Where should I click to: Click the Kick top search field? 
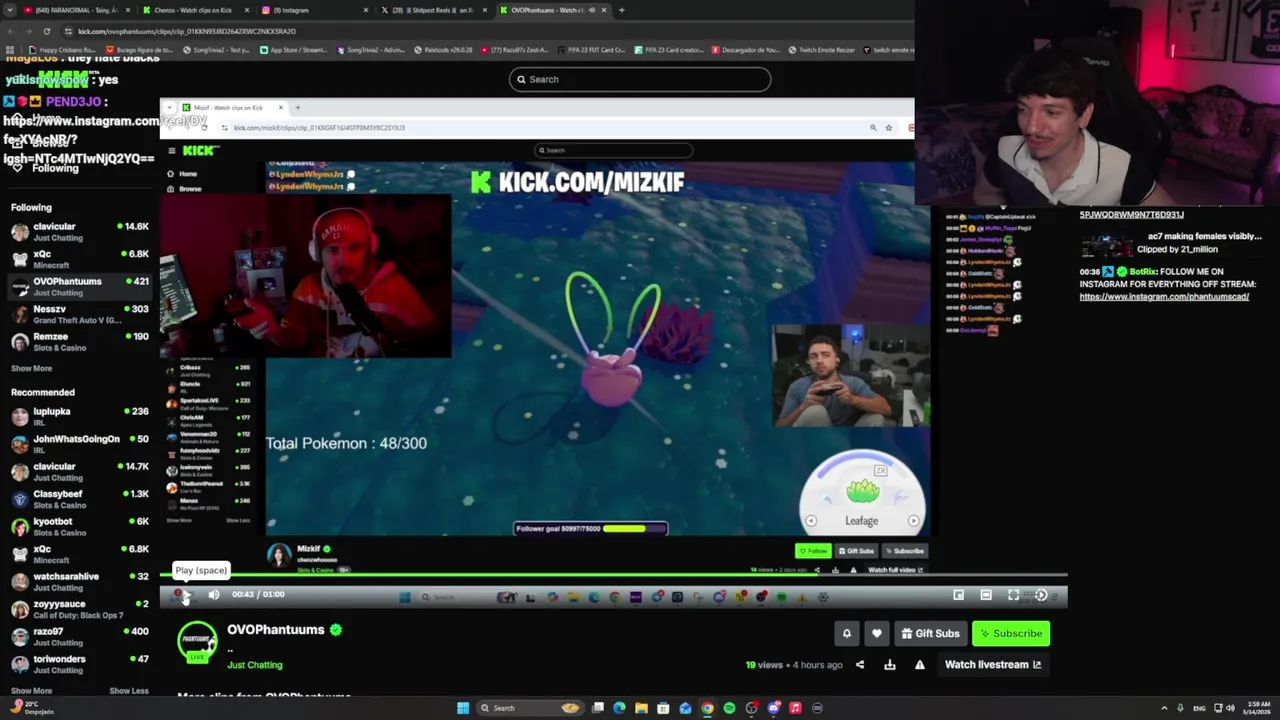[x=640, y=79]
